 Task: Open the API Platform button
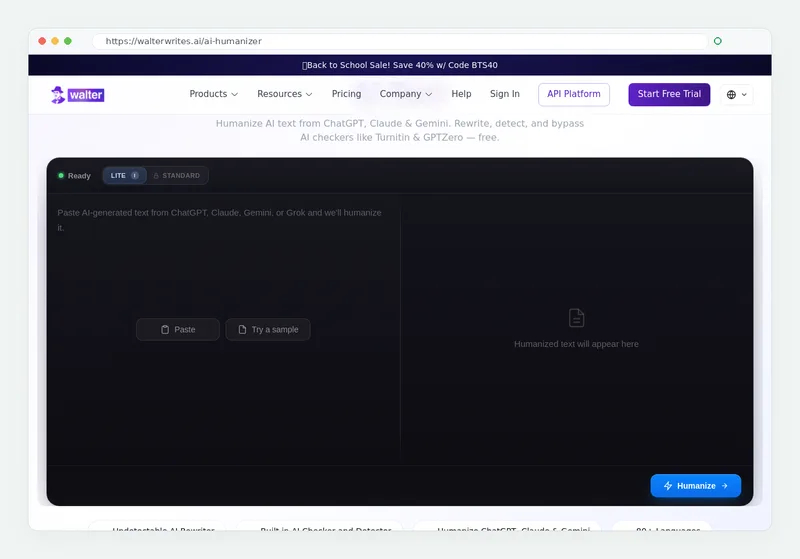[573, 94]
